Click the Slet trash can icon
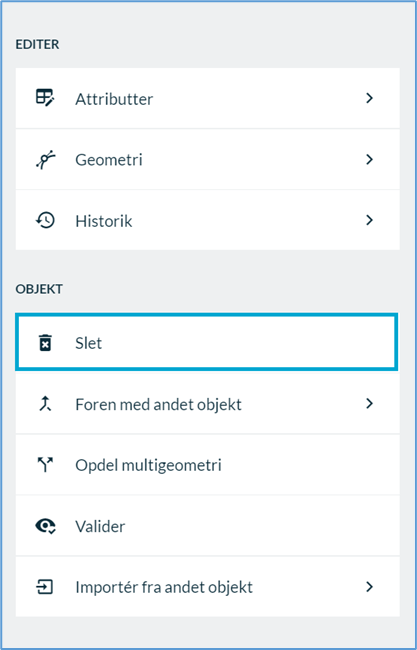Viewport: 417px width, 650px height. [x=45, y=342]
